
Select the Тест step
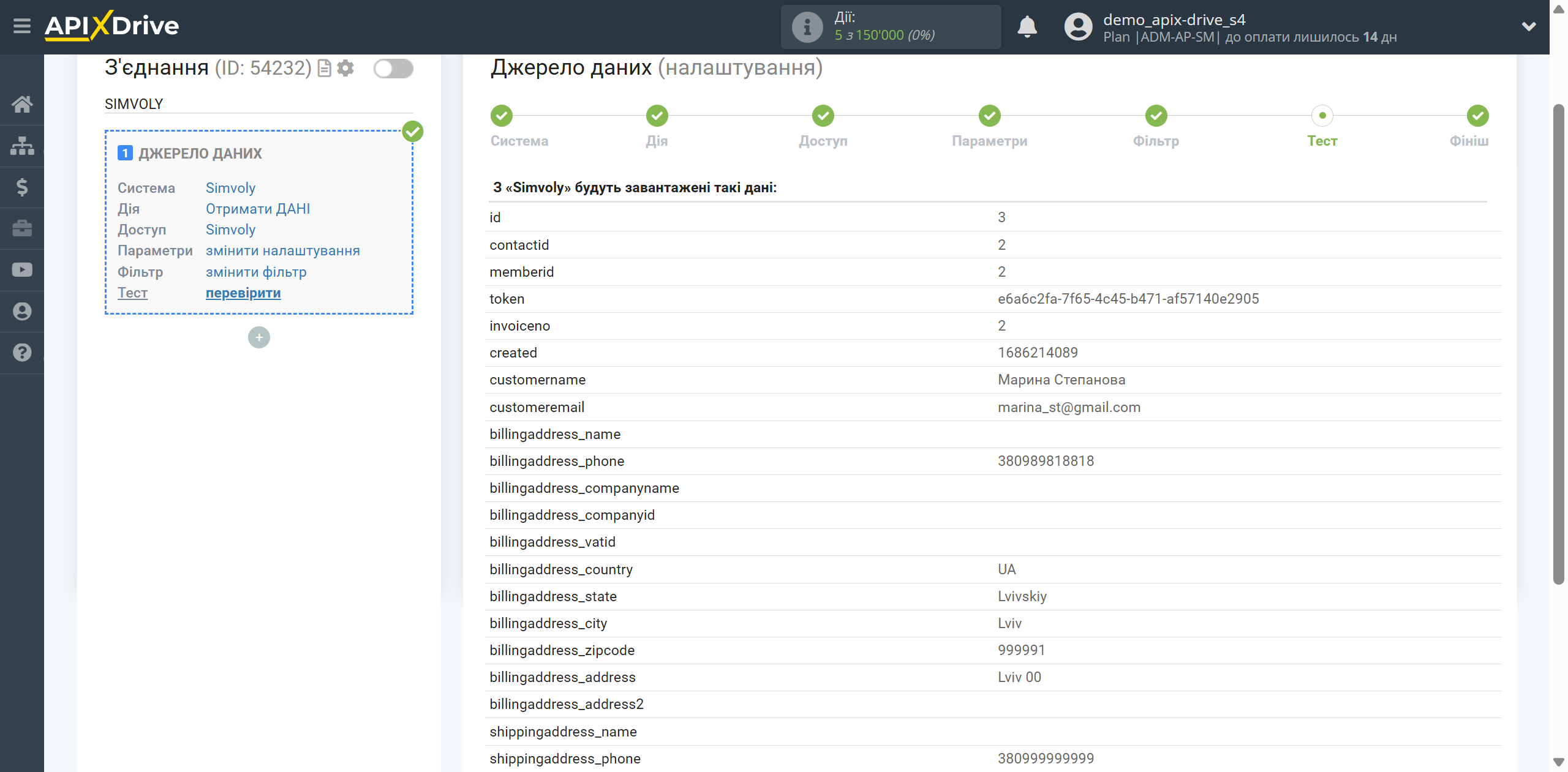click(1322, 116)
